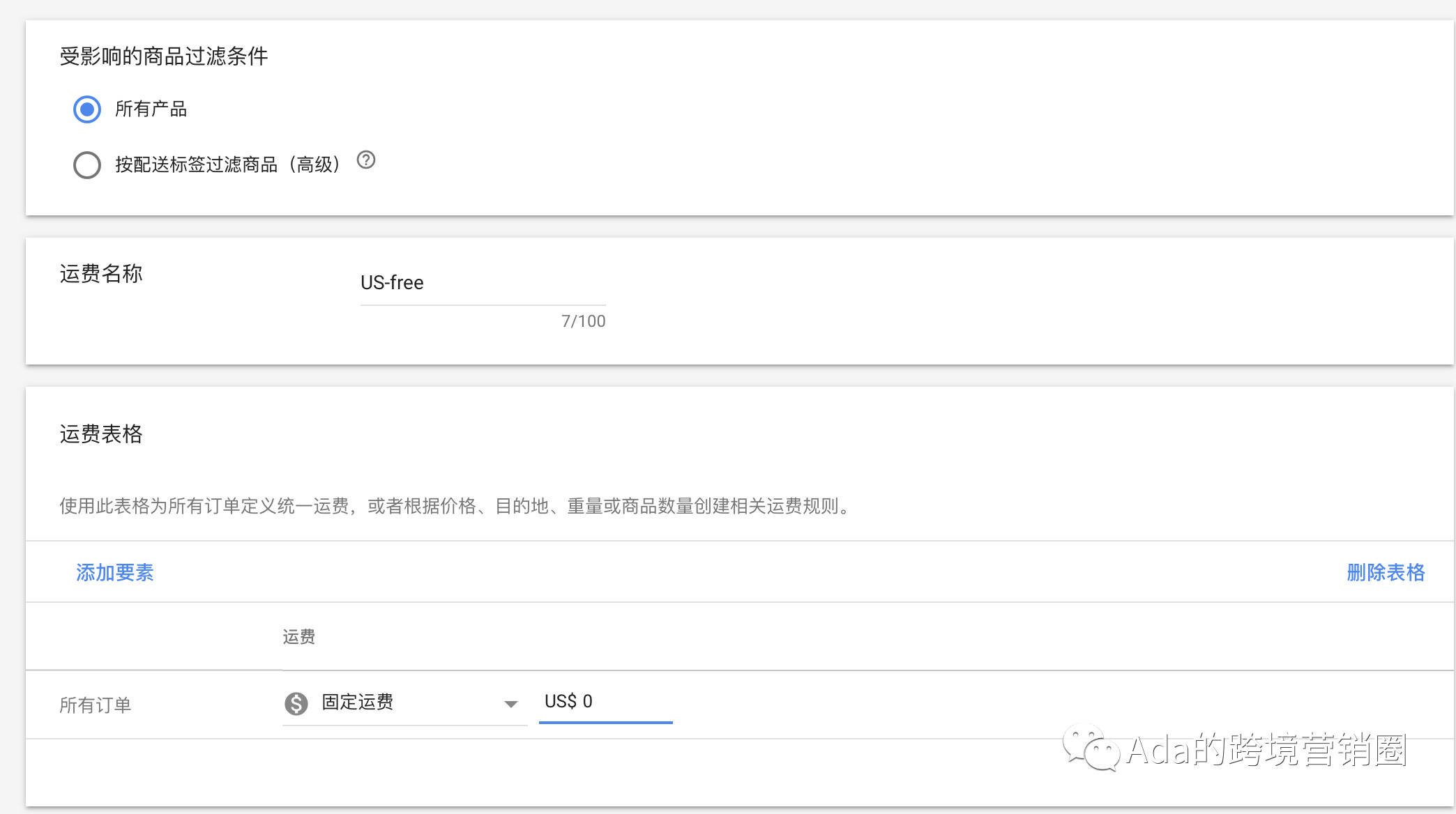
Task: Click the 运费表格 section heading
Action: point(101,434)
